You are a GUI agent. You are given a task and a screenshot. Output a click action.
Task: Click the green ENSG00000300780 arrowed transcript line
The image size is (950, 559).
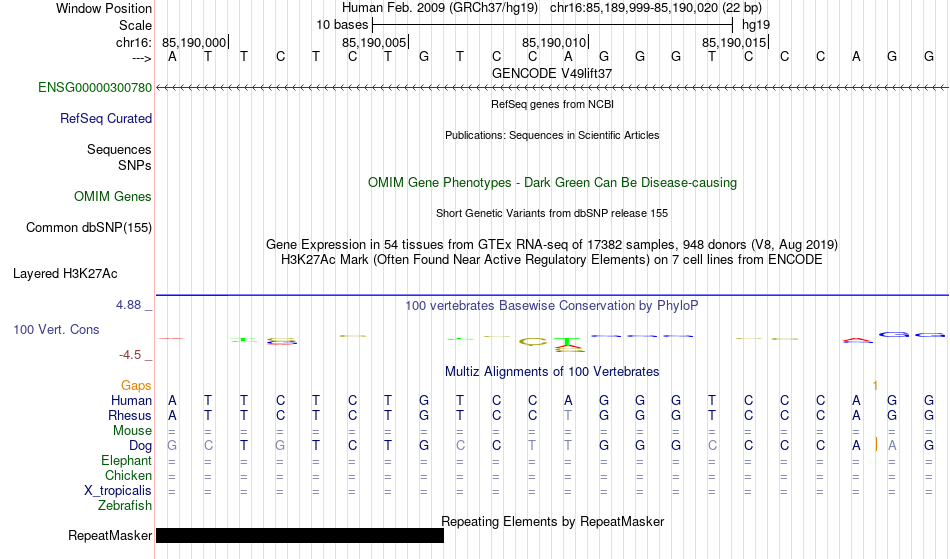[552, 88]
